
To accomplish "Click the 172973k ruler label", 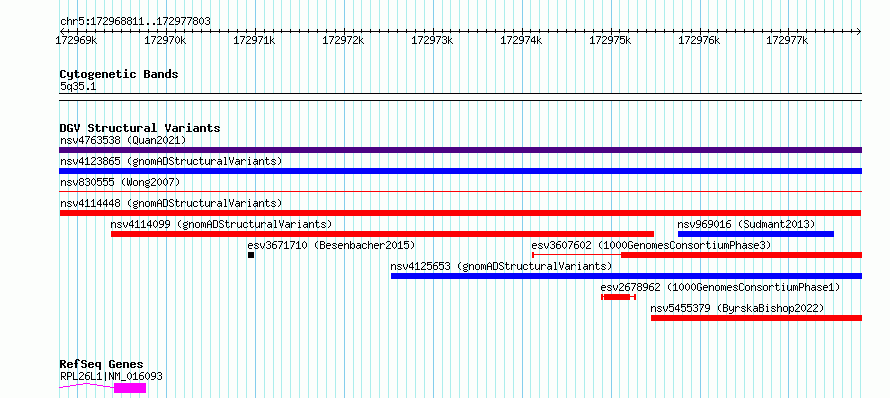I will [x=432, y=40].
